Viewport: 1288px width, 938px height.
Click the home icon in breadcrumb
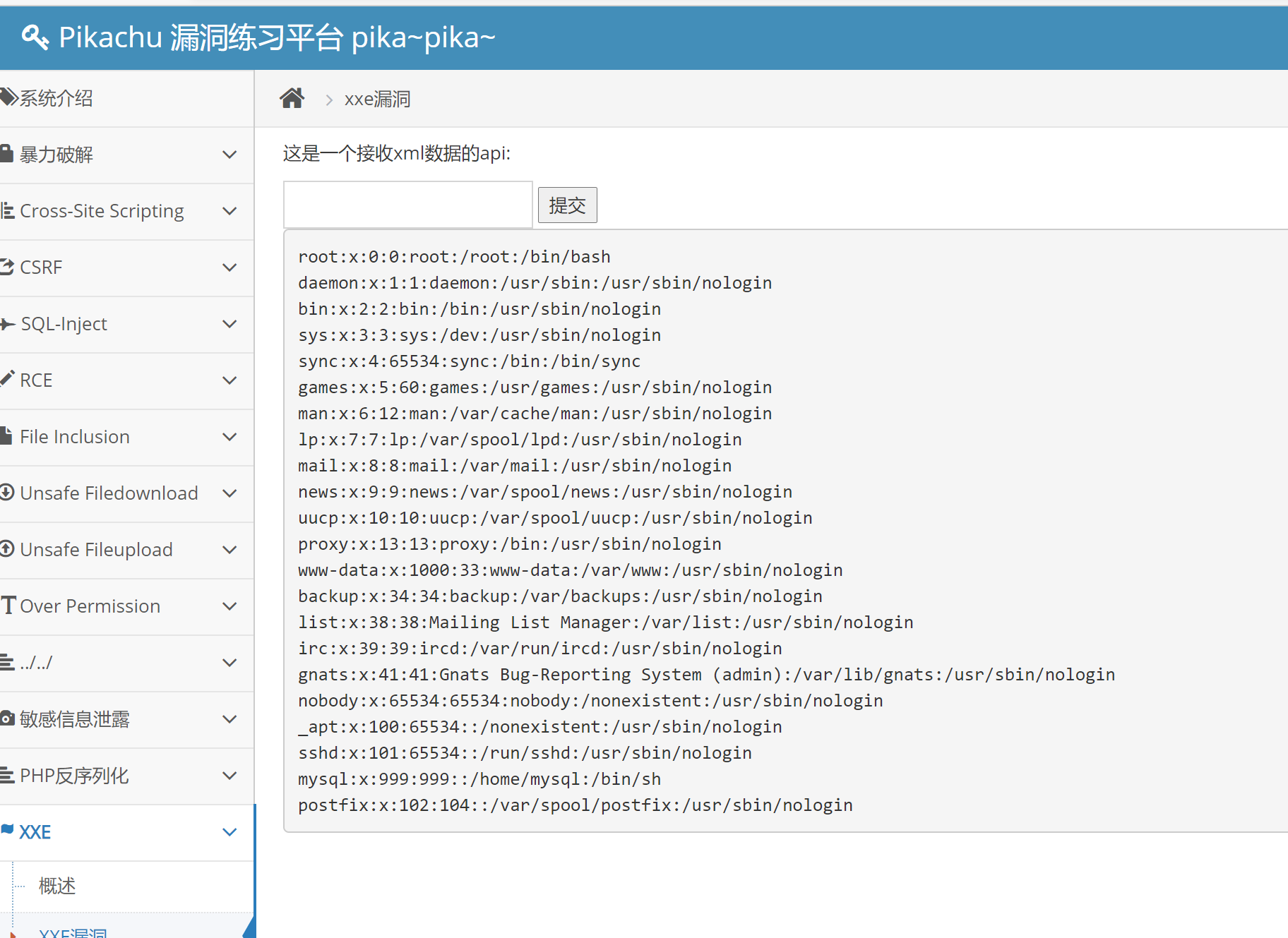292,99
